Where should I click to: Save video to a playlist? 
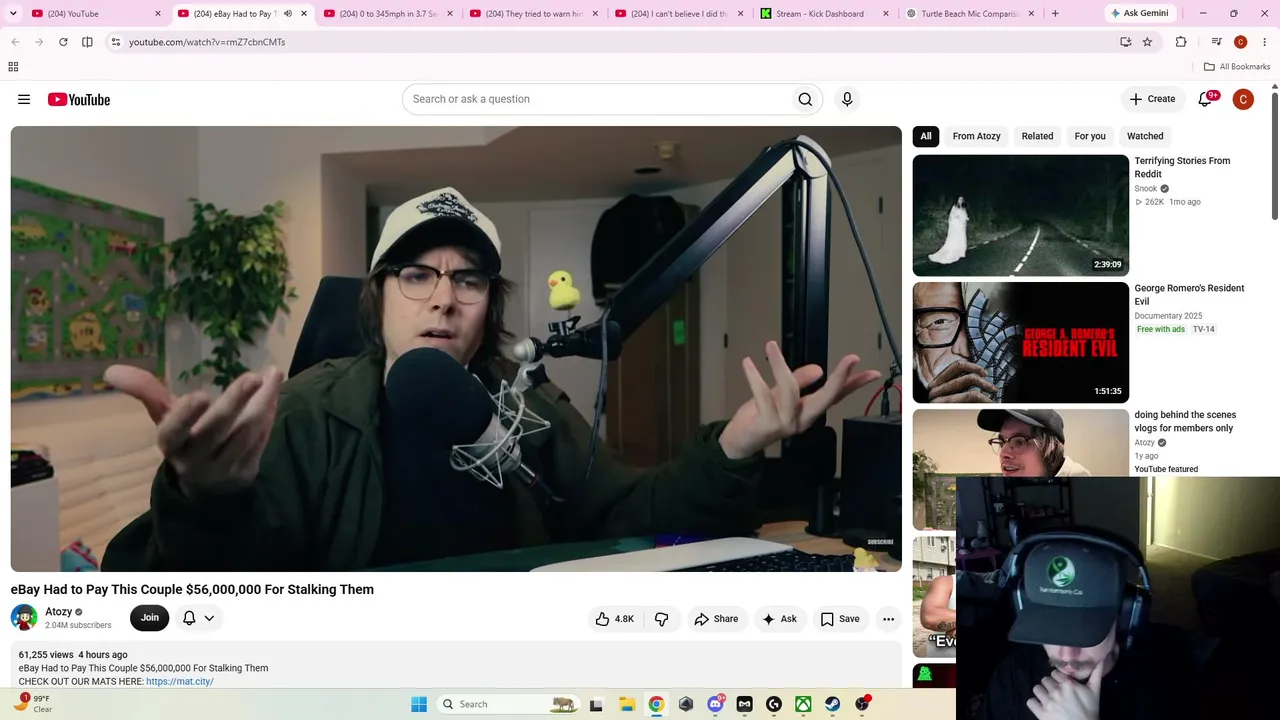[840, 619]
